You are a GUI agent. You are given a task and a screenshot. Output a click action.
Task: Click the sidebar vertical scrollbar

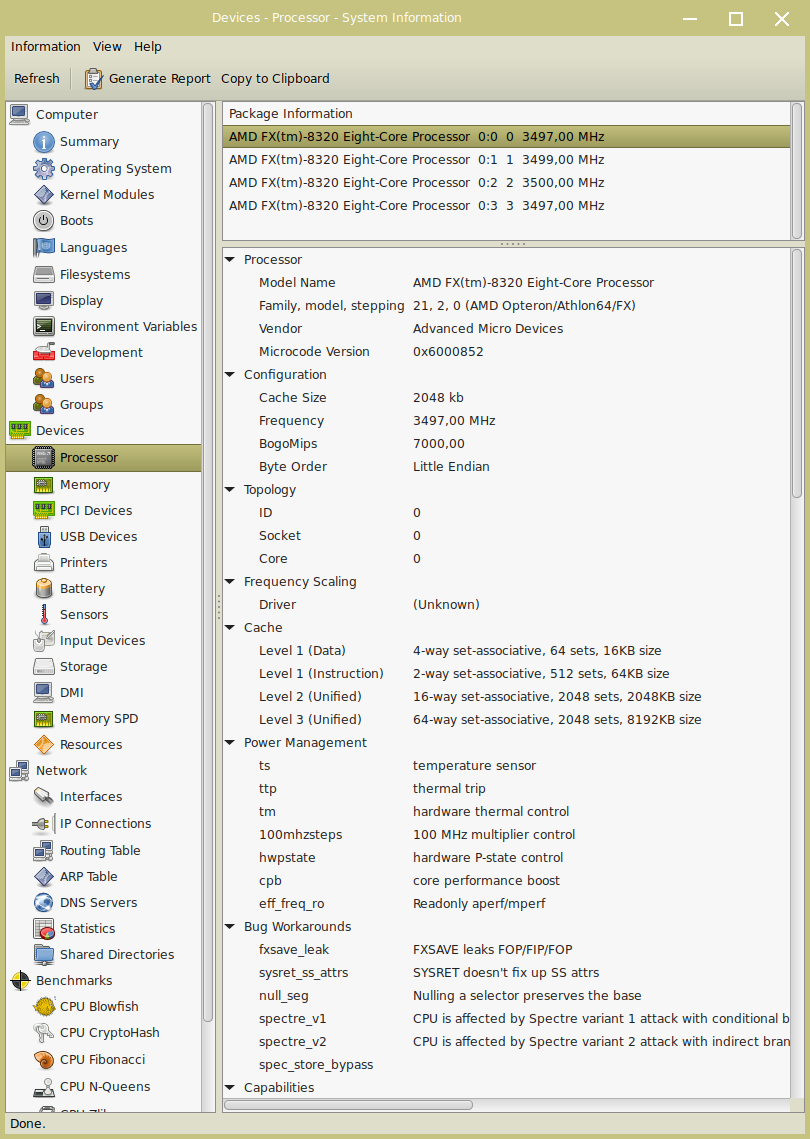pyautogui.click(x=208, y=563)
